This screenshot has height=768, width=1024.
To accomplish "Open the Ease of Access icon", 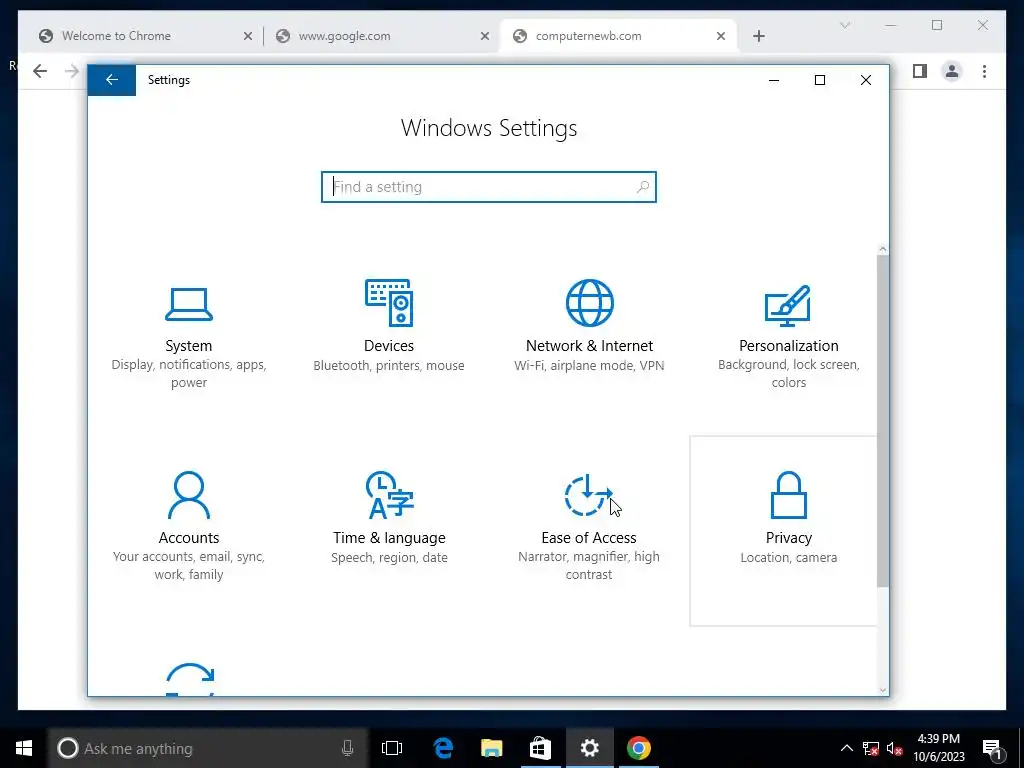I will click(x=588, y=495).
